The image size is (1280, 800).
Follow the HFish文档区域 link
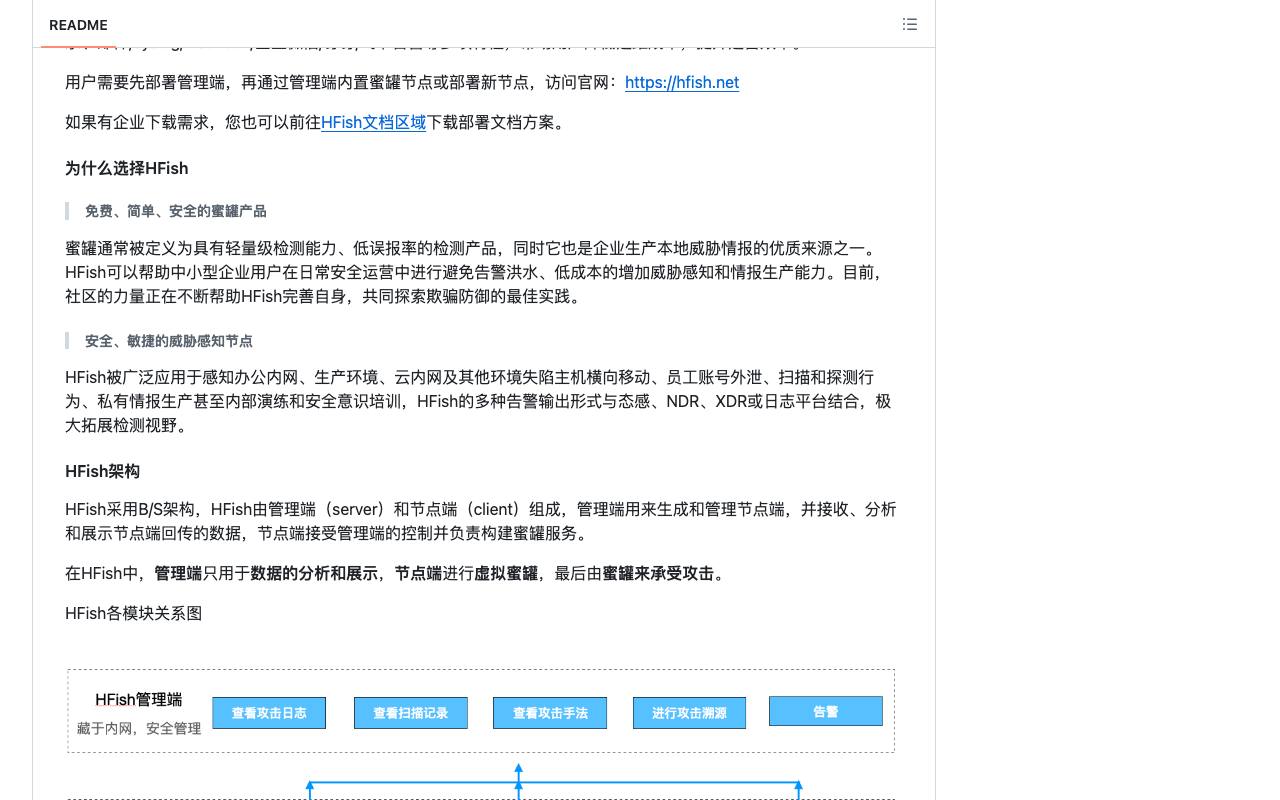[373, 122]
